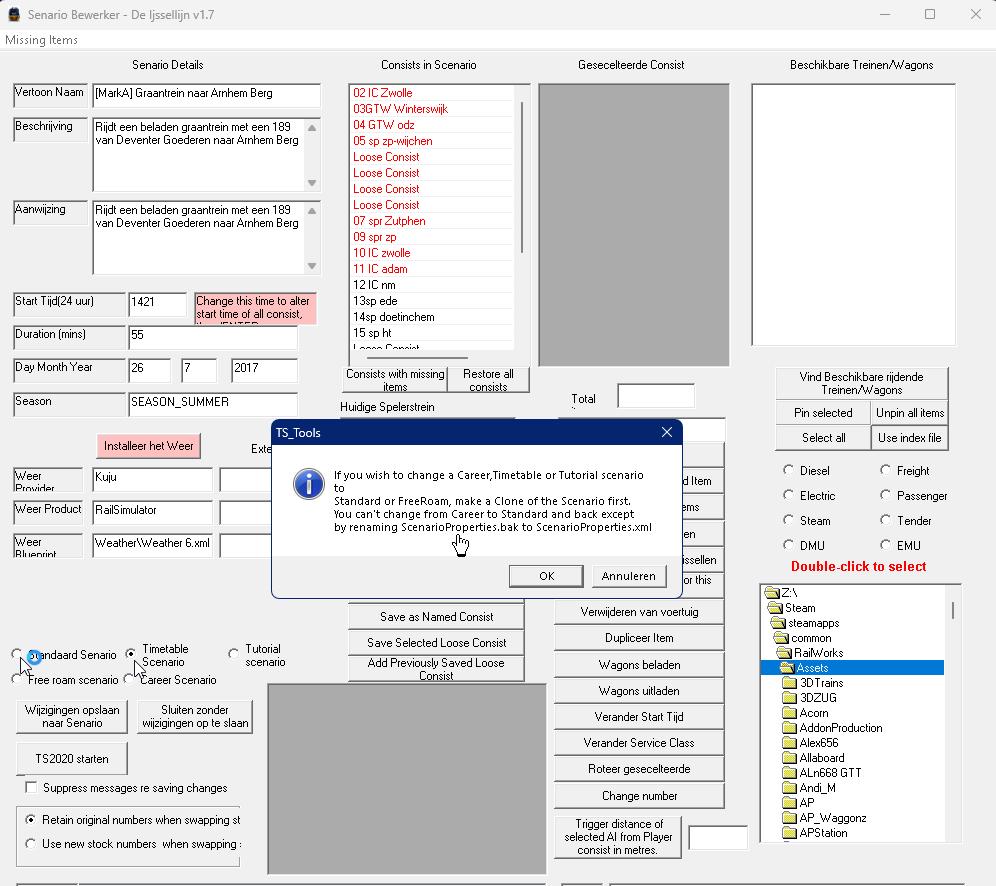The height and width of the screenshot is (886, 996).
Task: Select the Diesel radio button
Action: 789,470
